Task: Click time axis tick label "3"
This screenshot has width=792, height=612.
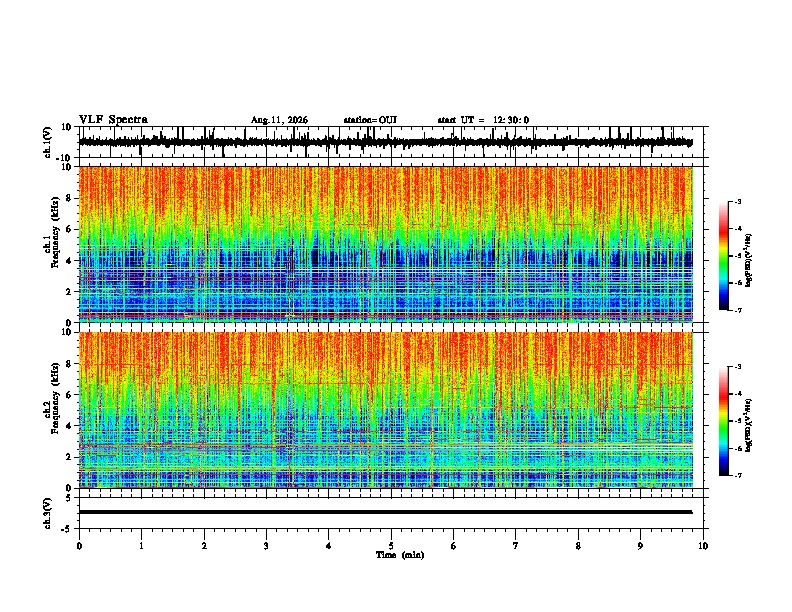Action: coord(266,546)
